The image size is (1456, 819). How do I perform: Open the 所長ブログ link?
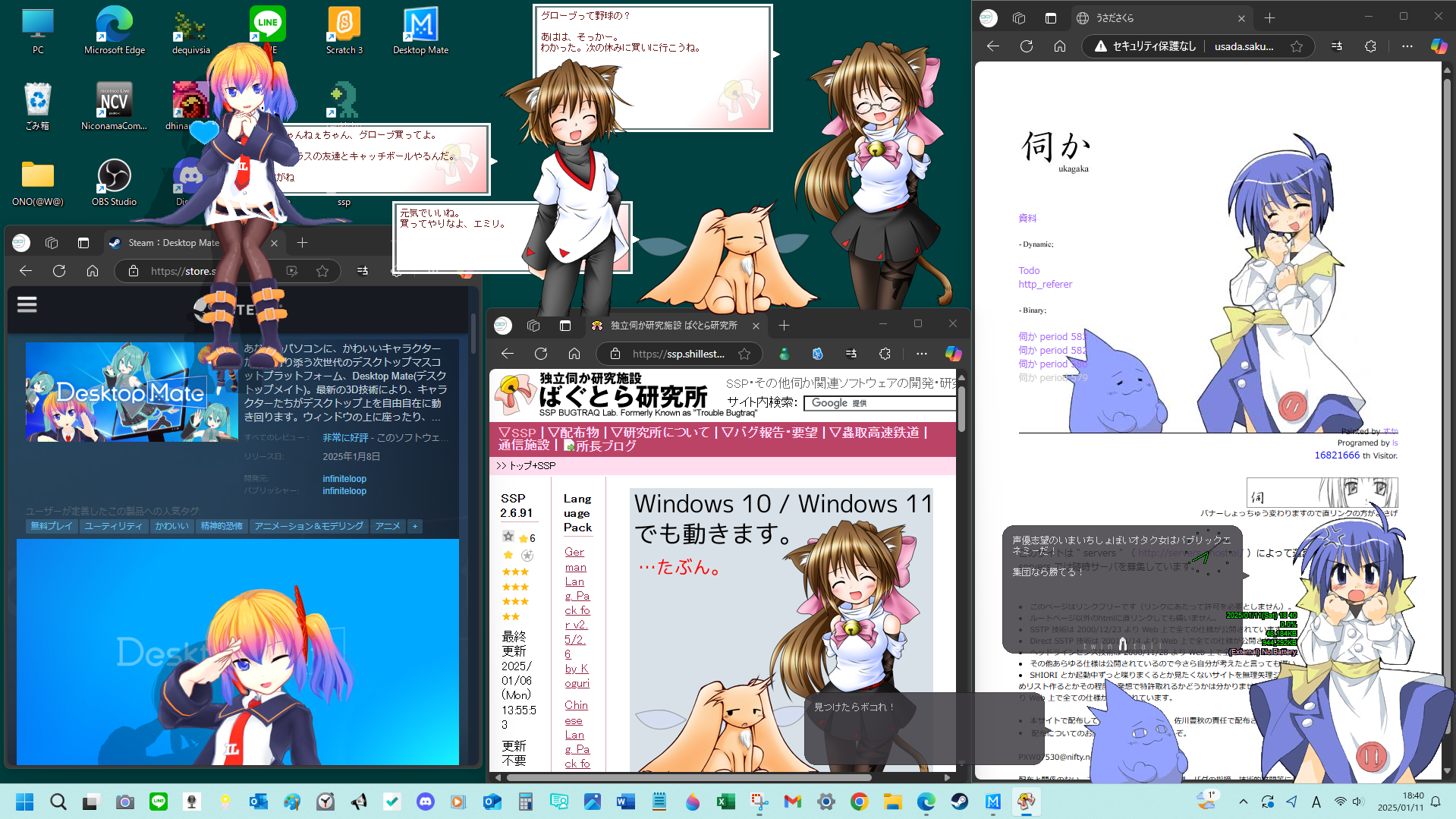click(x=599, y=446)
